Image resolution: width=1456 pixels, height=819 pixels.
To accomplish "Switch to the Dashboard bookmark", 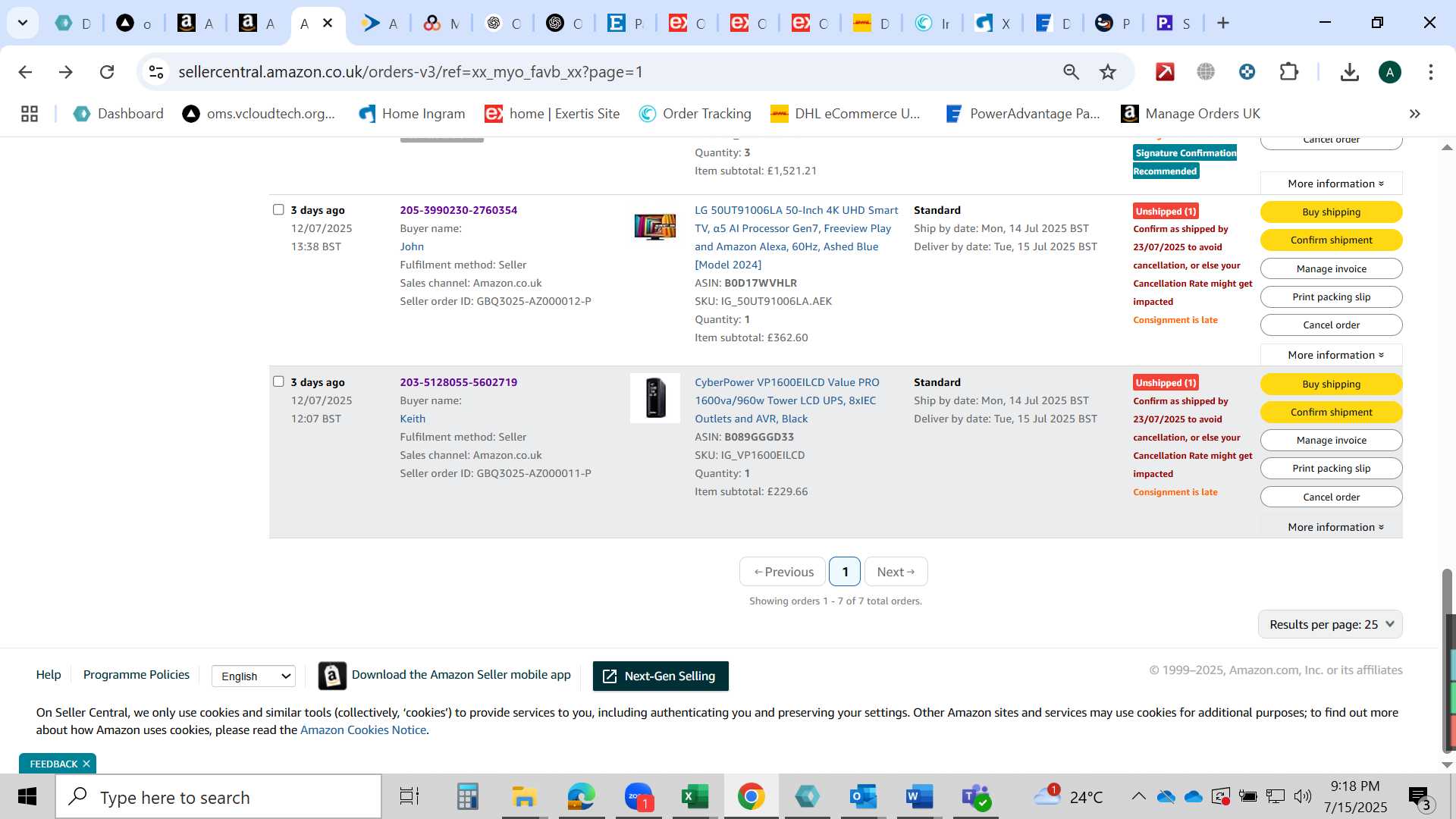I will [118, 114].
